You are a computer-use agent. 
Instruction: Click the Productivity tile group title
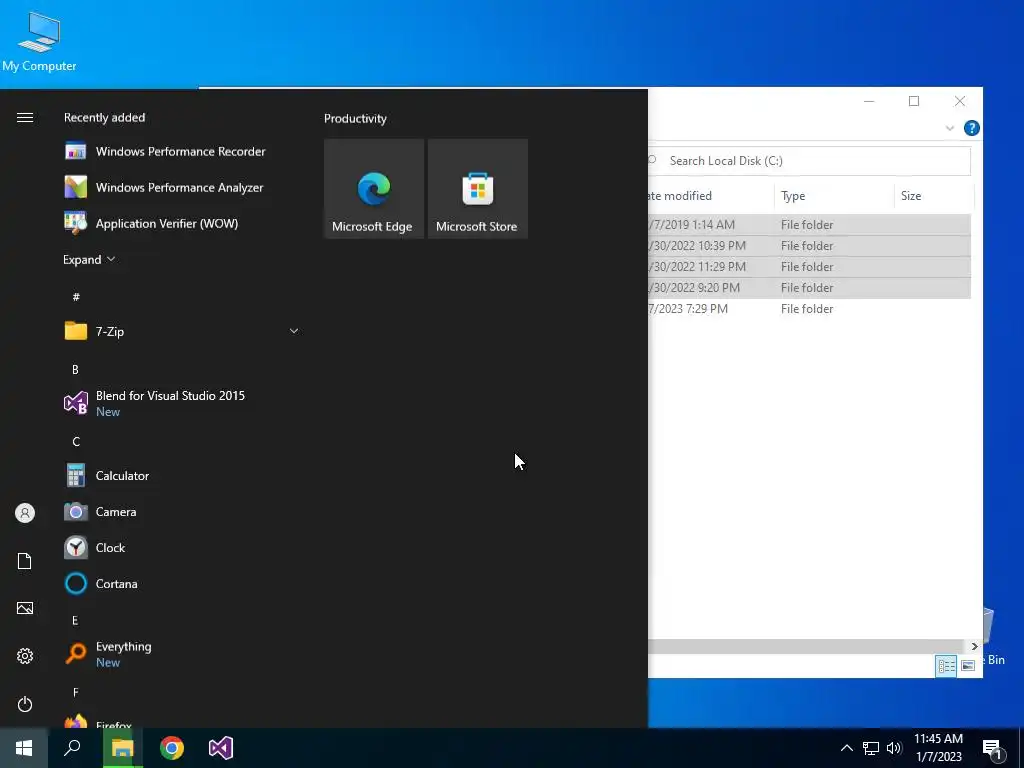point(355,119)
